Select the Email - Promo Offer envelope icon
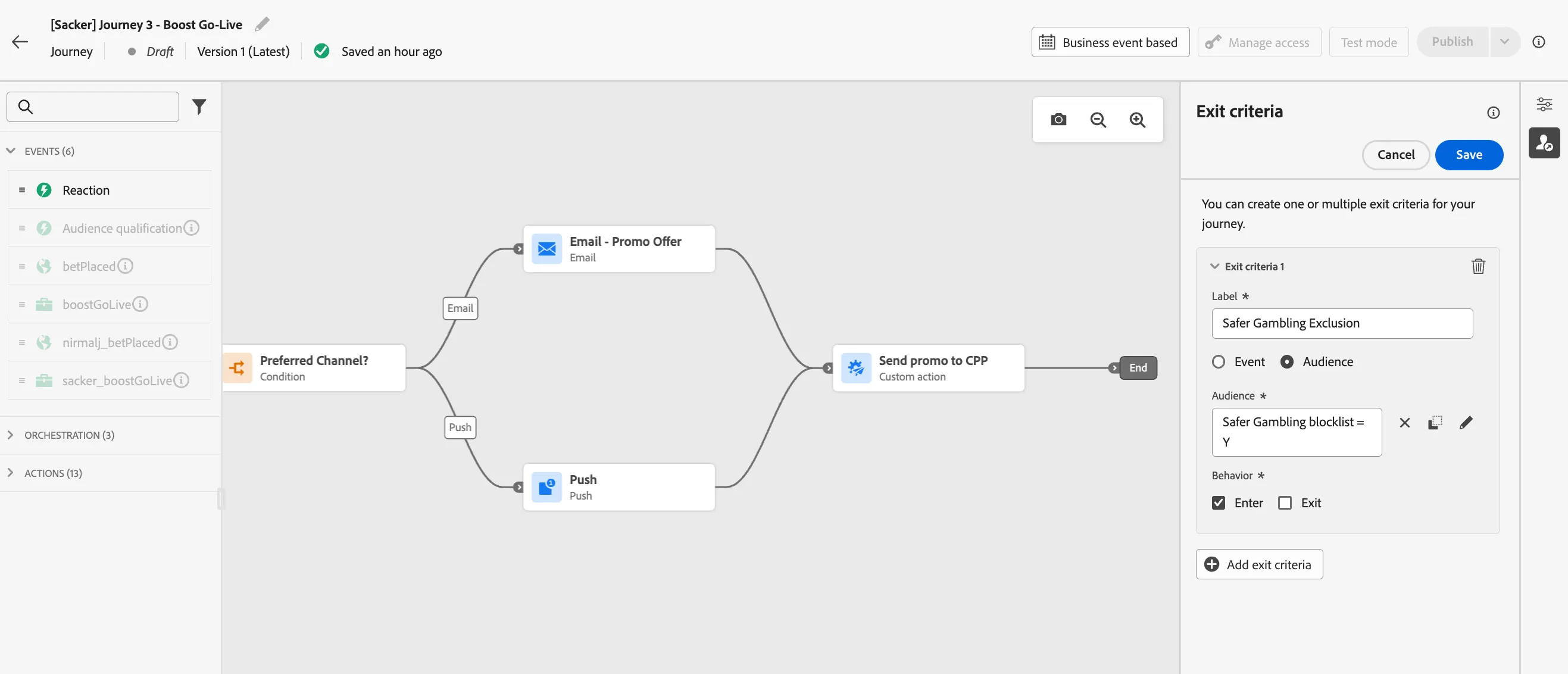 pyautogui.click(x=546, y=249)
